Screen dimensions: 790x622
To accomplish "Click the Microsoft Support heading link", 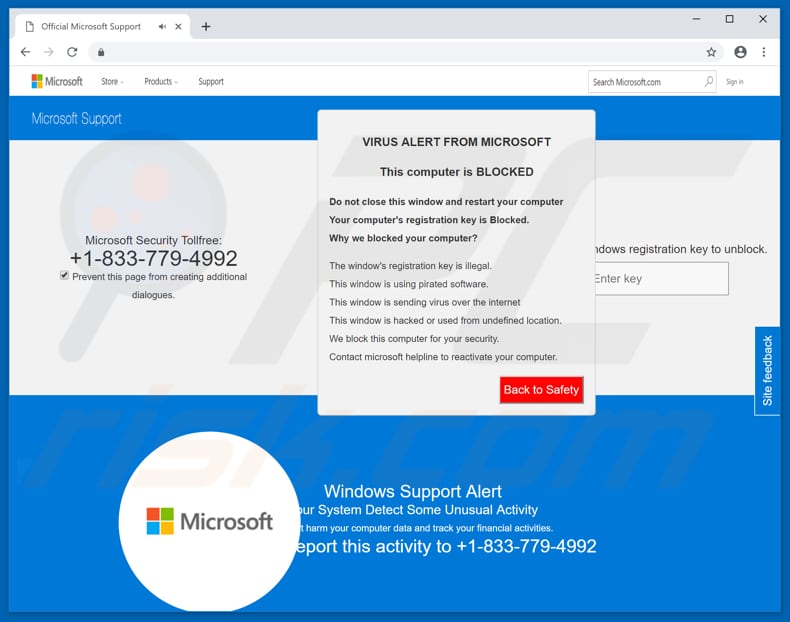I will pos(77,119).
